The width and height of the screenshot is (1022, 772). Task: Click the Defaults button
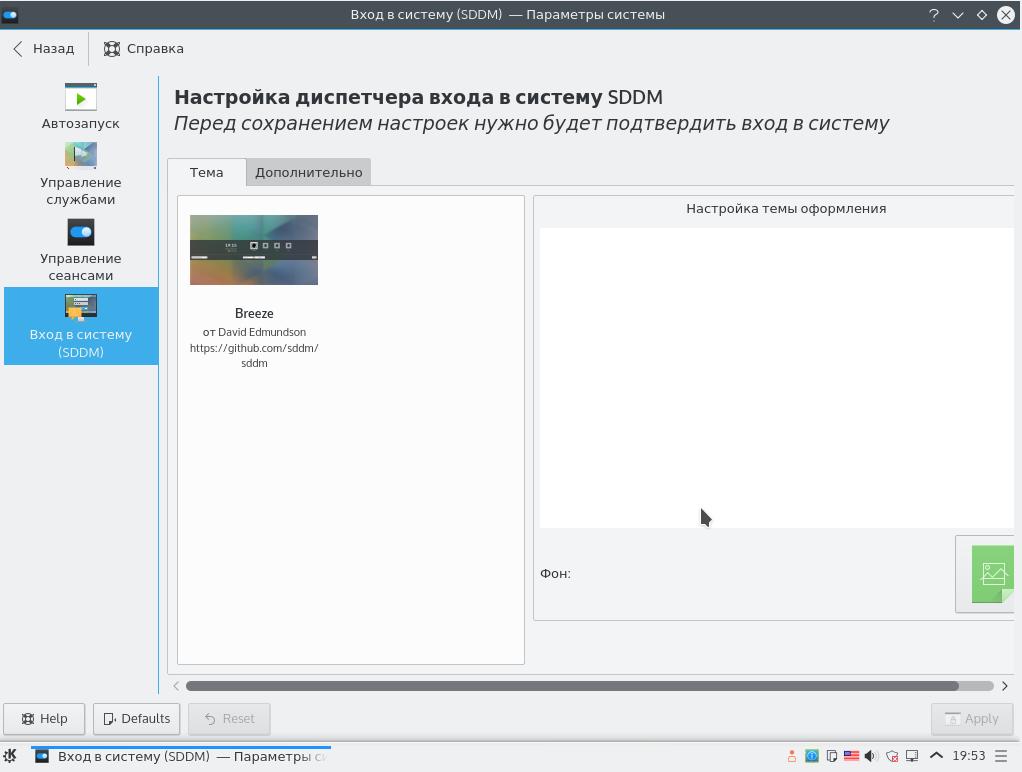(x=136, y=719)
